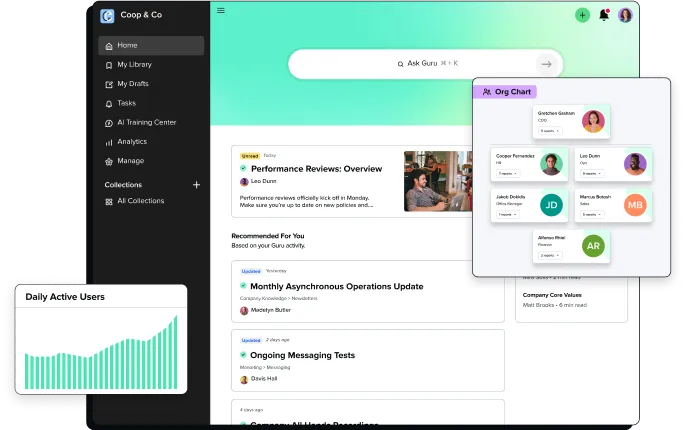Click the My Drafts pencil icon
Image resolution: width=683 pixels, height=430 pixels.
(109, 84)
